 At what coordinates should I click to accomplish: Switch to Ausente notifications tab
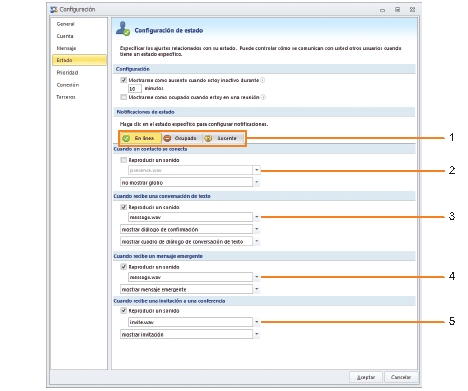(223, 138)
